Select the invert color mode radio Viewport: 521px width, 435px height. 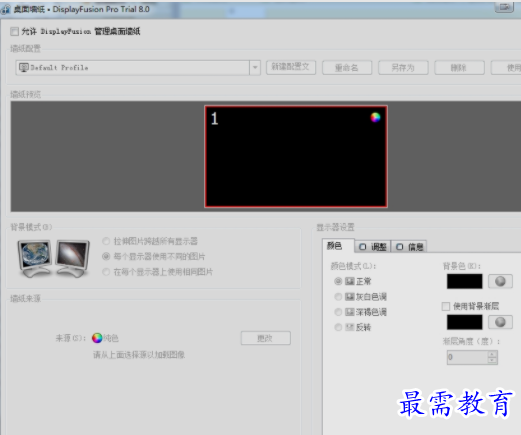[x=338, y=327]
